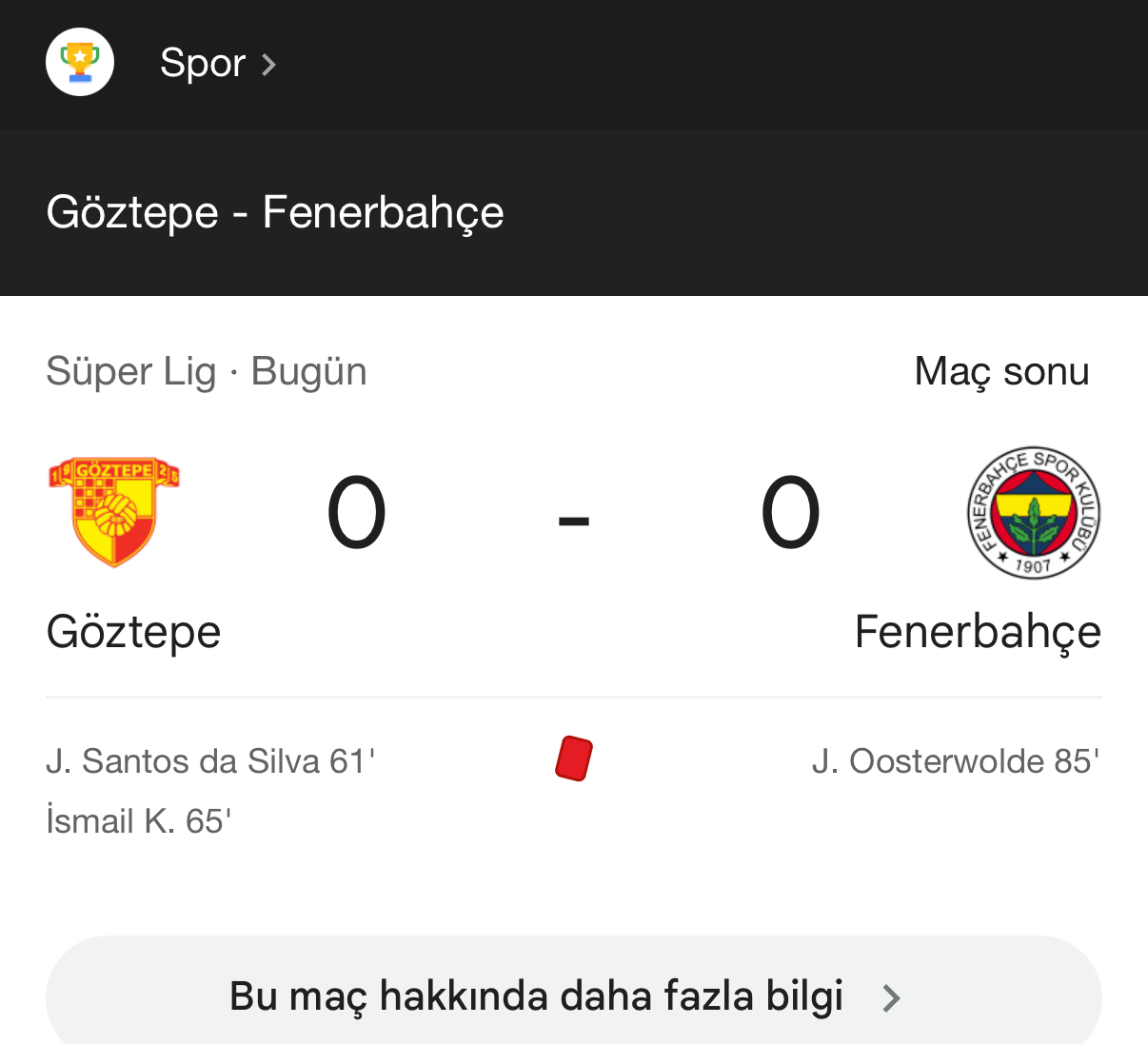Viewport: 1148px width, 1044px height.
Task: Click Göztepe's score of zero
Action: click(356, 514)
